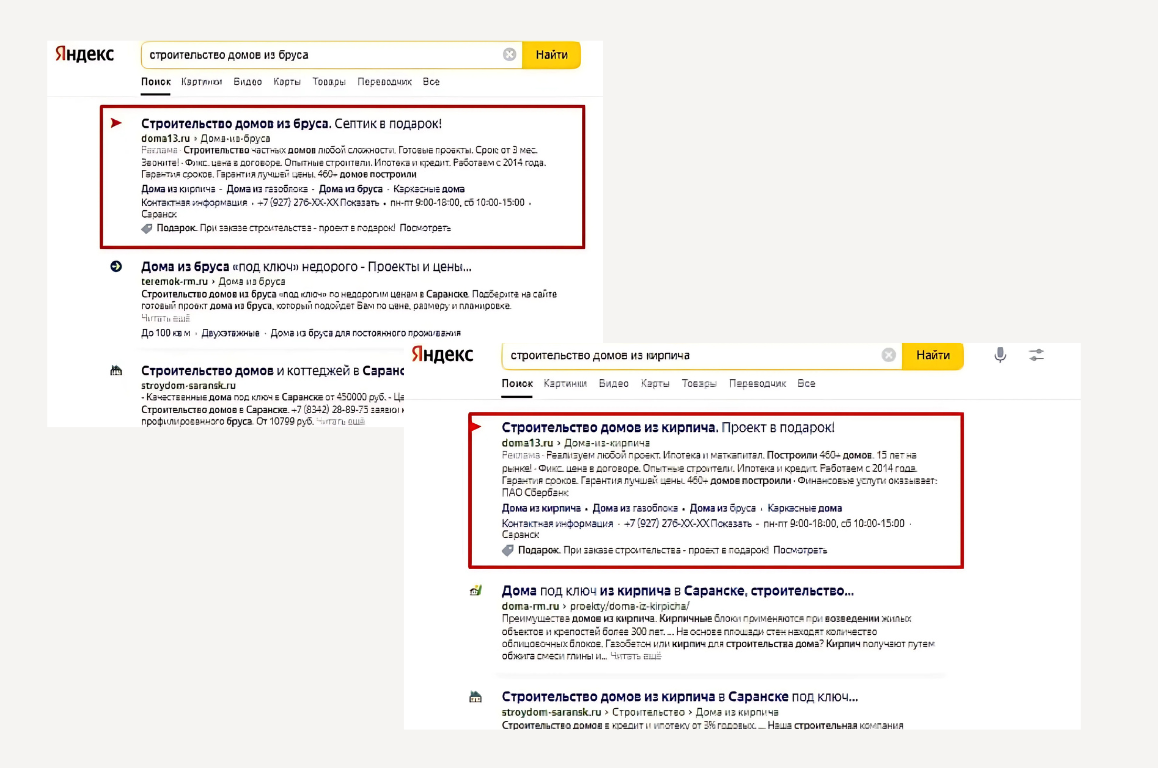Viewport: 1158px width, 768px height.
Task: Click the microphone voice search icon
Action: click(x=1000, y=355)
